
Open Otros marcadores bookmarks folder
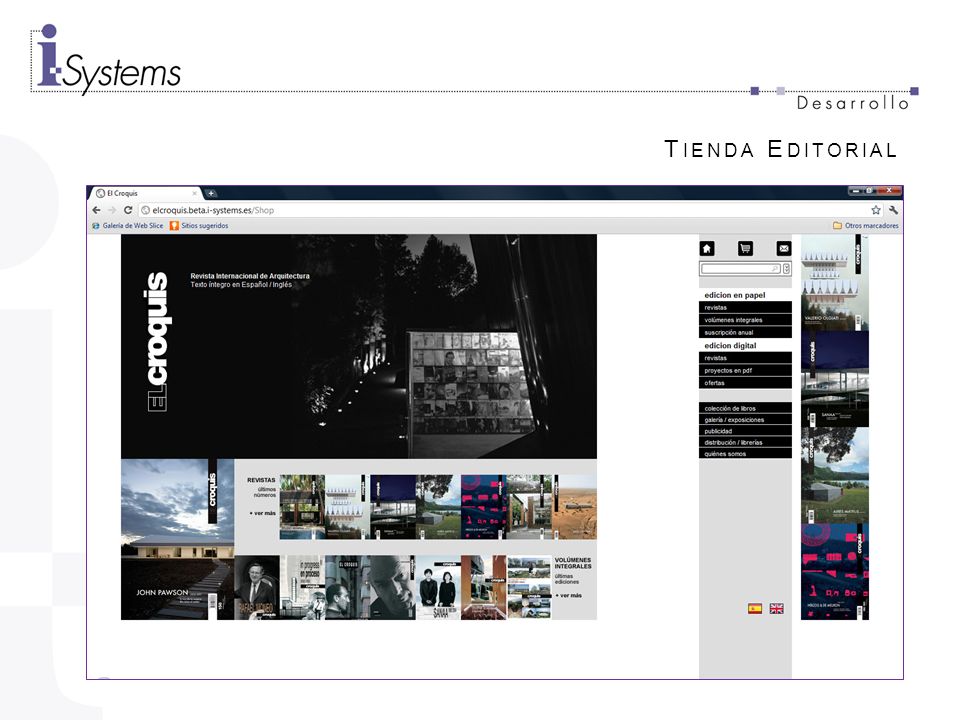(x=866, y=226)
